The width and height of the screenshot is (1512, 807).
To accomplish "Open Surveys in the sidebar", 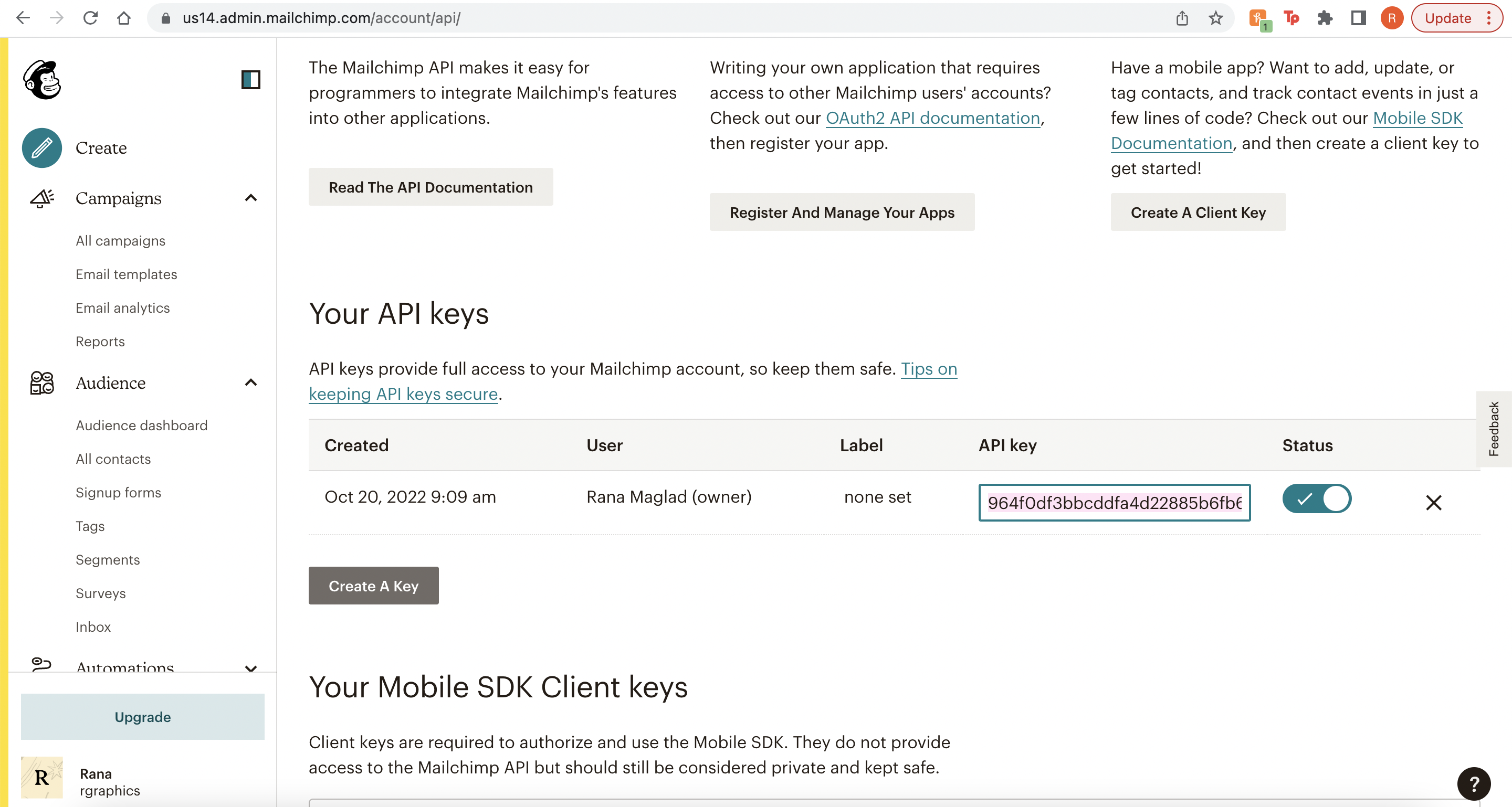I will [x=101, y=593].
